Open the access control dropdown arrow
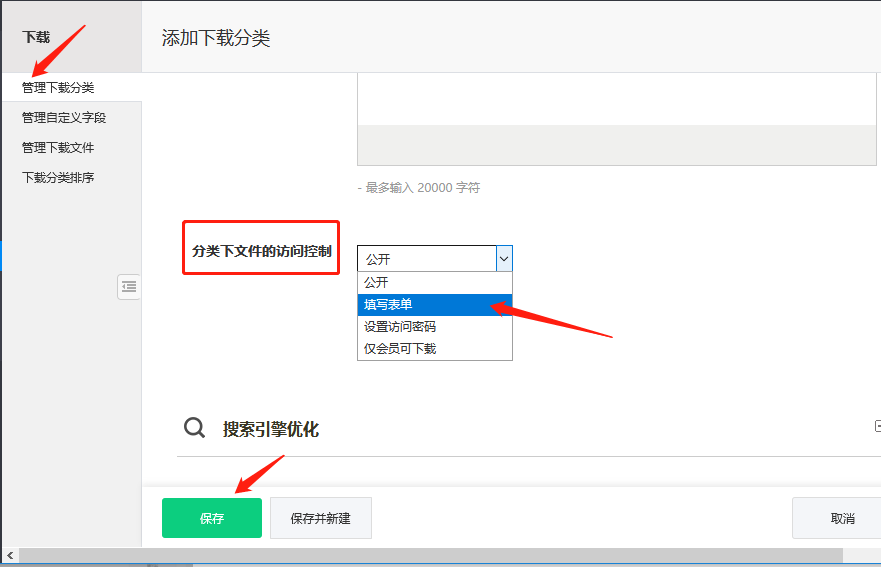Image resolution: width=881 pixels, height=567 pixels. coord(504,258)
